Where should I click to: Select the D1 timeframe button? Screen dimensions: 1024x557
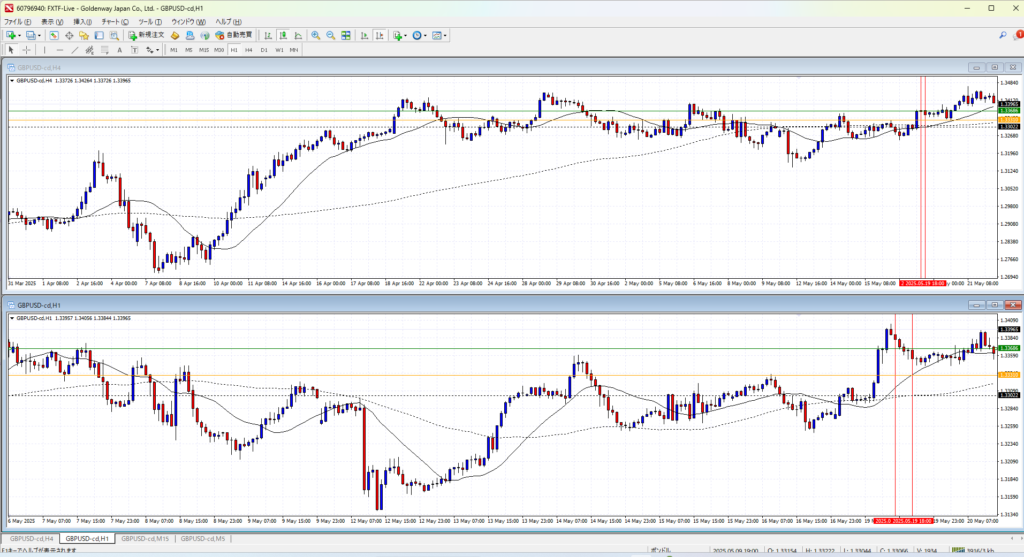264,49
